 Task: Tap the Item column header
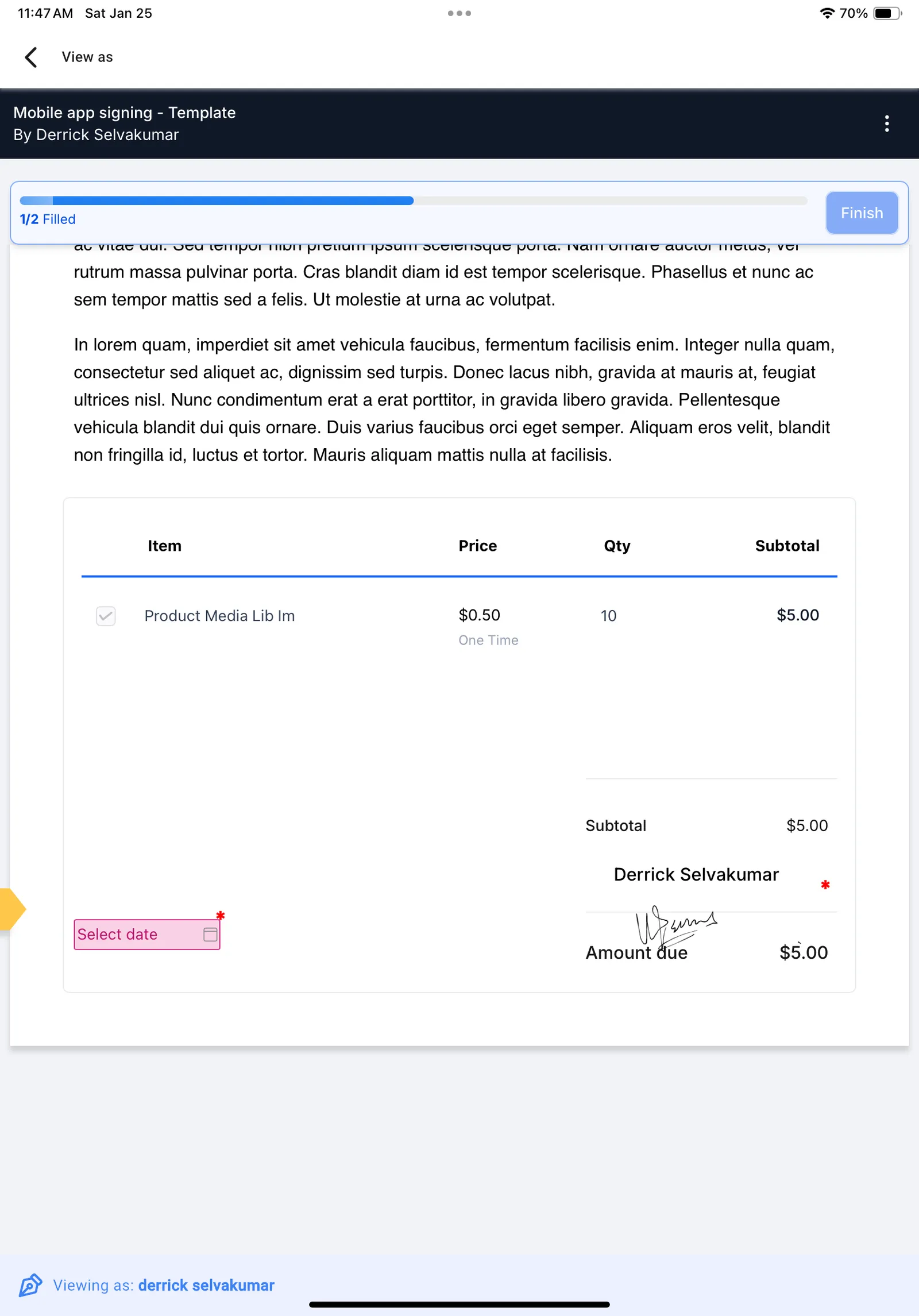[164, 546]
